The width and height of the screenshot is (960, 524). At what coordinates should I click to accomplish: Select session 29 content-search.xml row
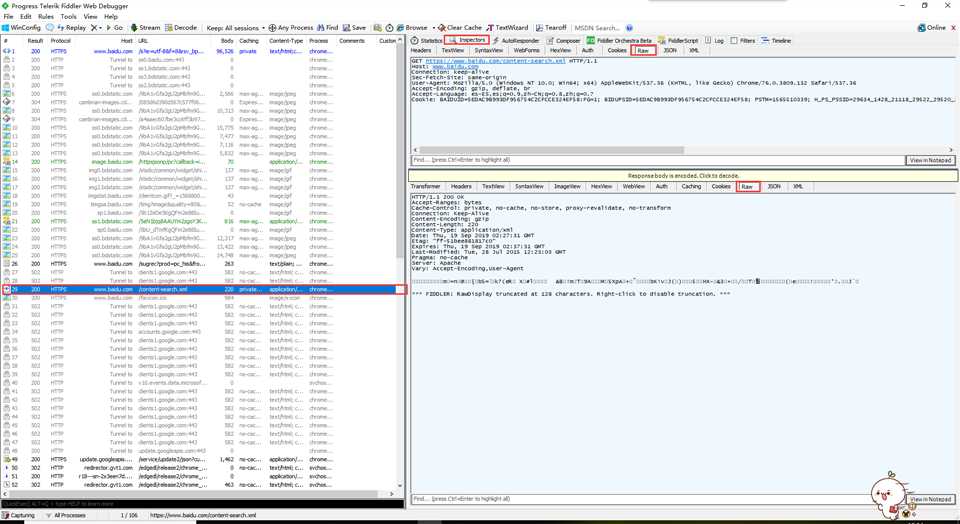[x=202, y=289]
